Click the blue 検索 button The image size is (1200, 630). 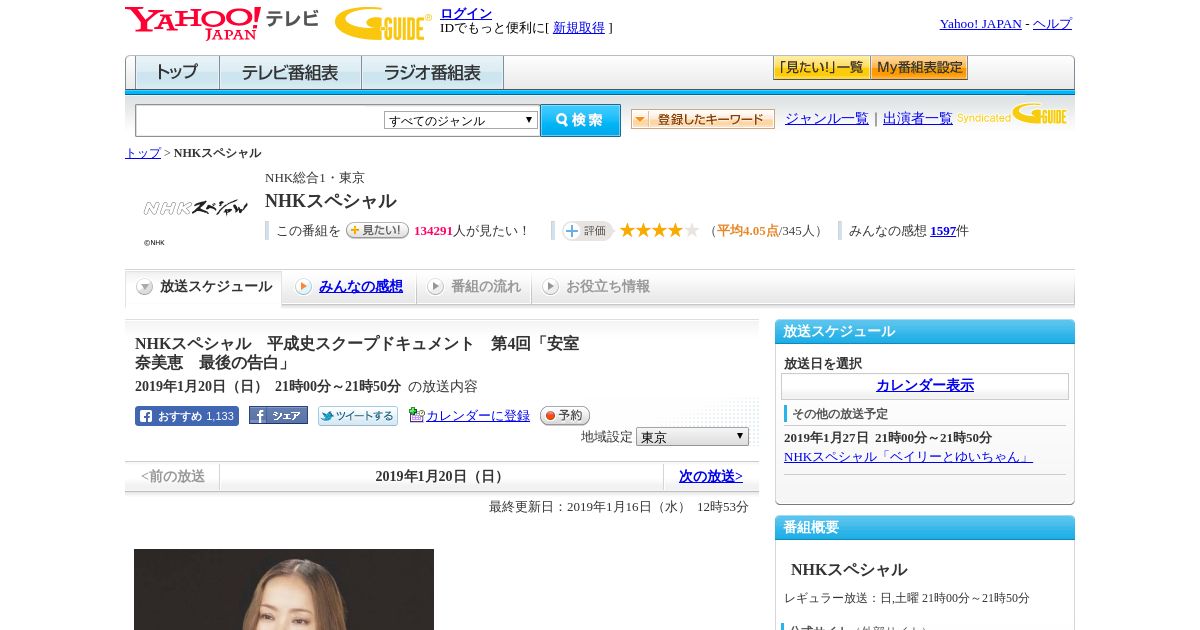pos(580,120)
